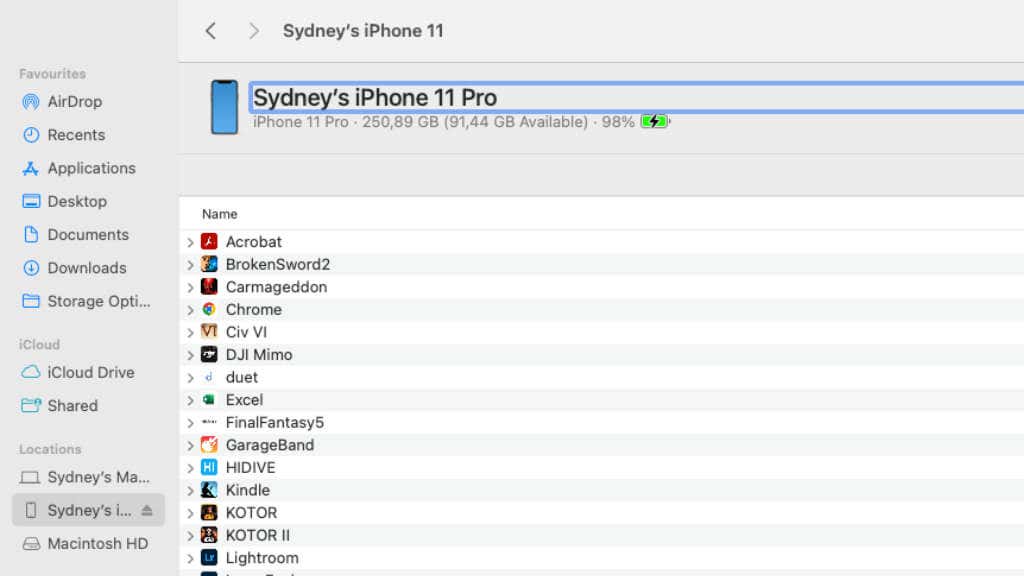Click the Desktop sidebar icon
1024x576 pixels.
tap(31, 201)
